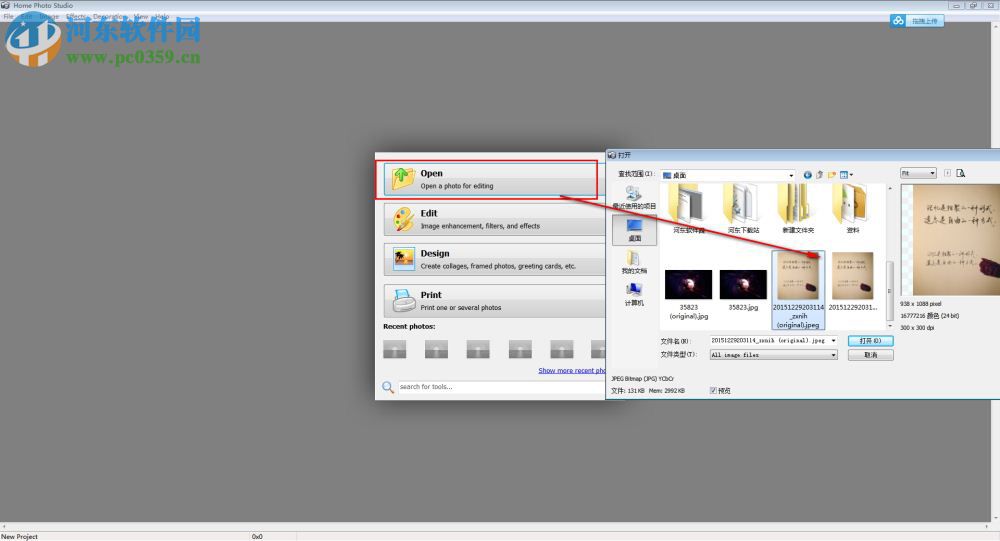The image size is (1000, 541).
Task: Click the 拖拽上传 cloud upload button
Action: click(x=916, y=21)
